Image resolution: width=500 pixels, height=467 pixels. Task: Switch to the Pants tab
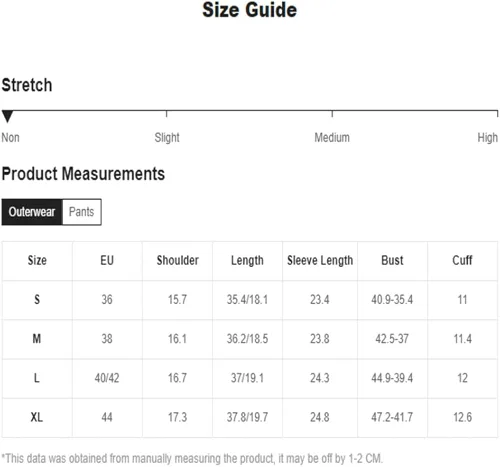tap(82, 212)
